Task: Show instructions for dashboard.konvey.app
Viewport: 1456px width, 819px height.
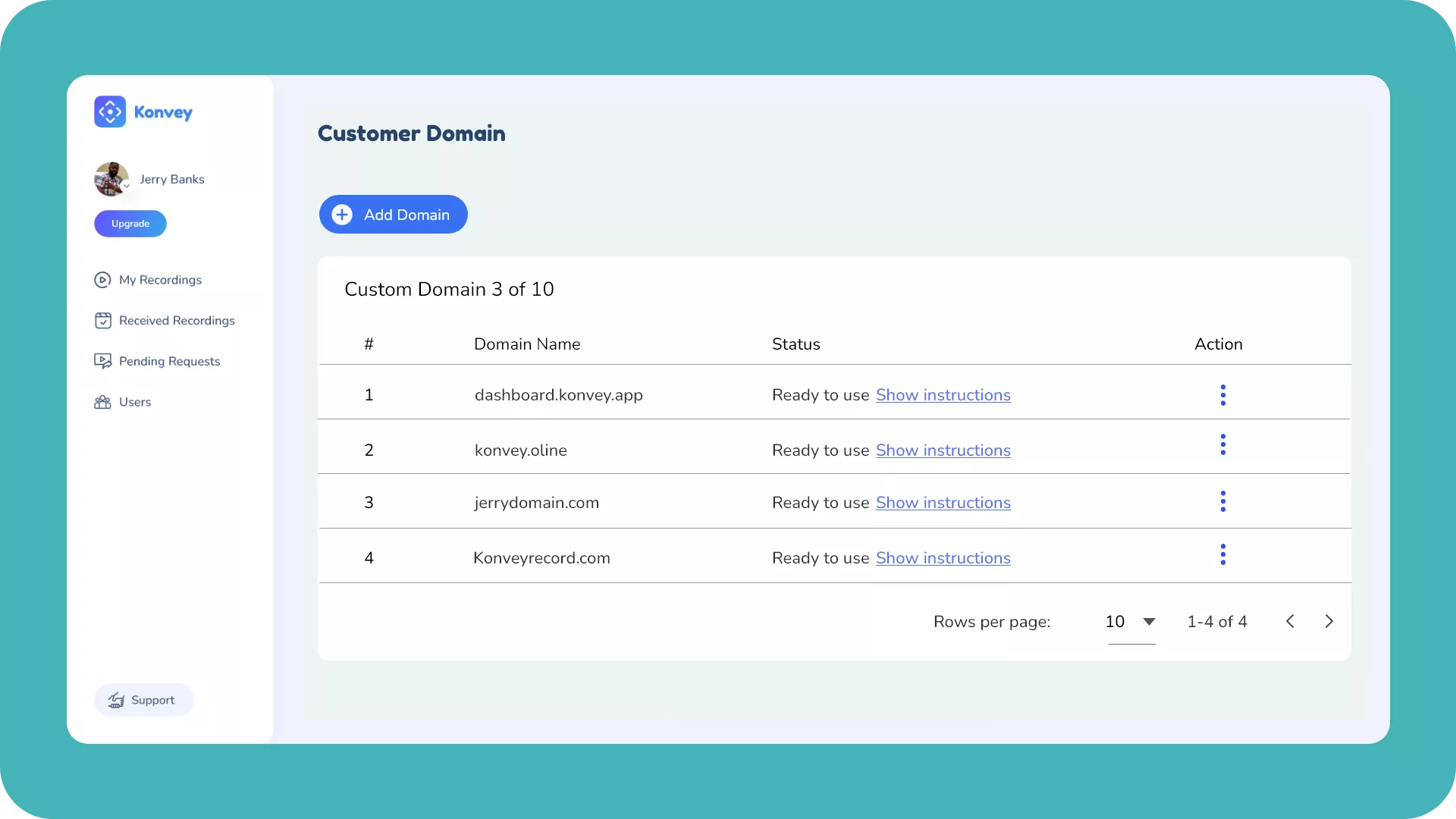Action: (x=943, y=395)
